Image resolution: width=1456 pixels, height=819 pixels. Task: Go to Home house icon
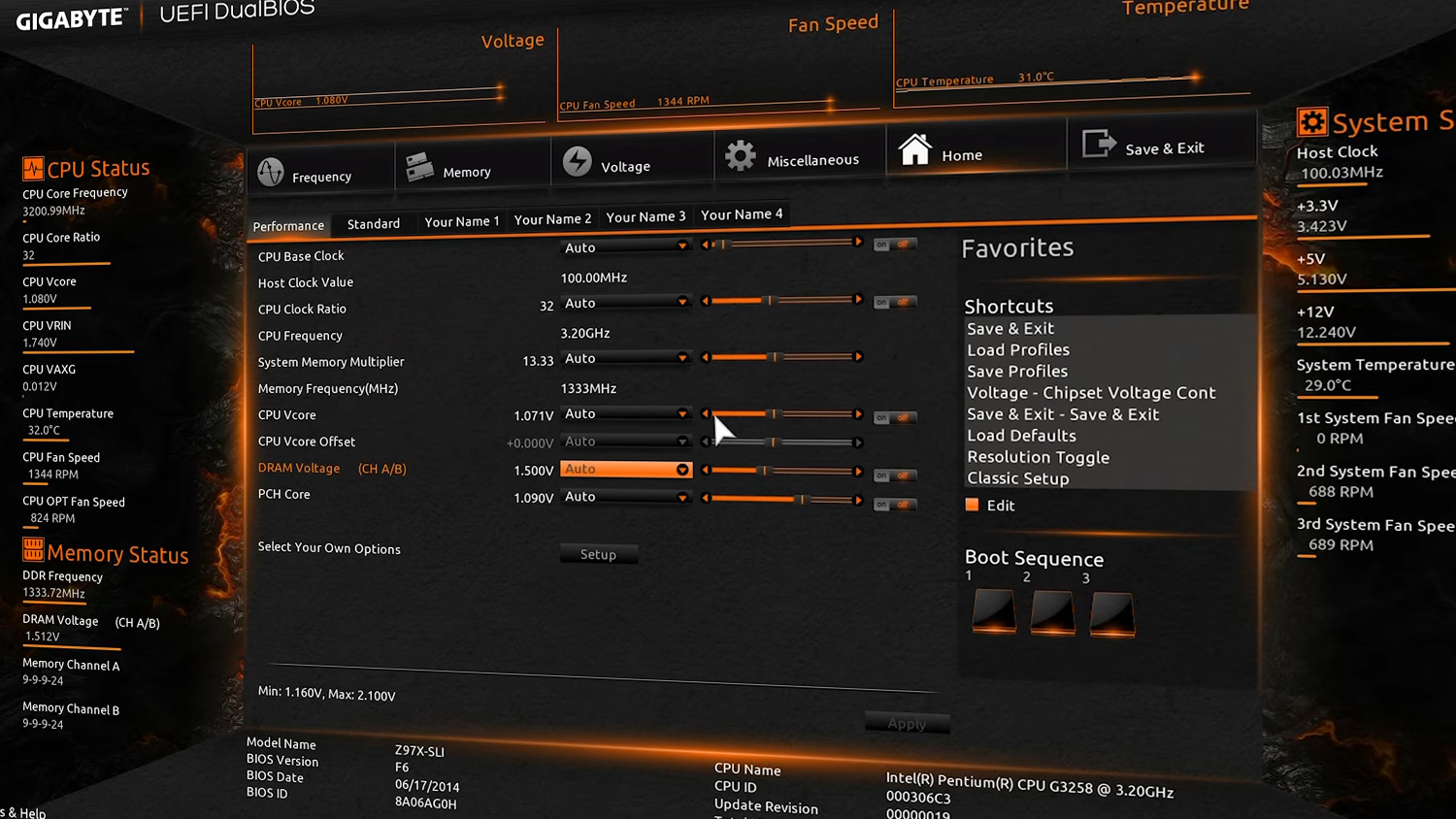[914, 149]
